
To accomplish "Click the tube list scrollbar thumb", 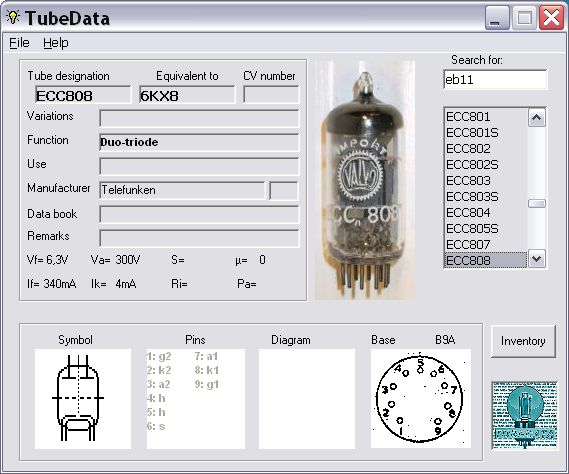I will click(x=537, y=204).
